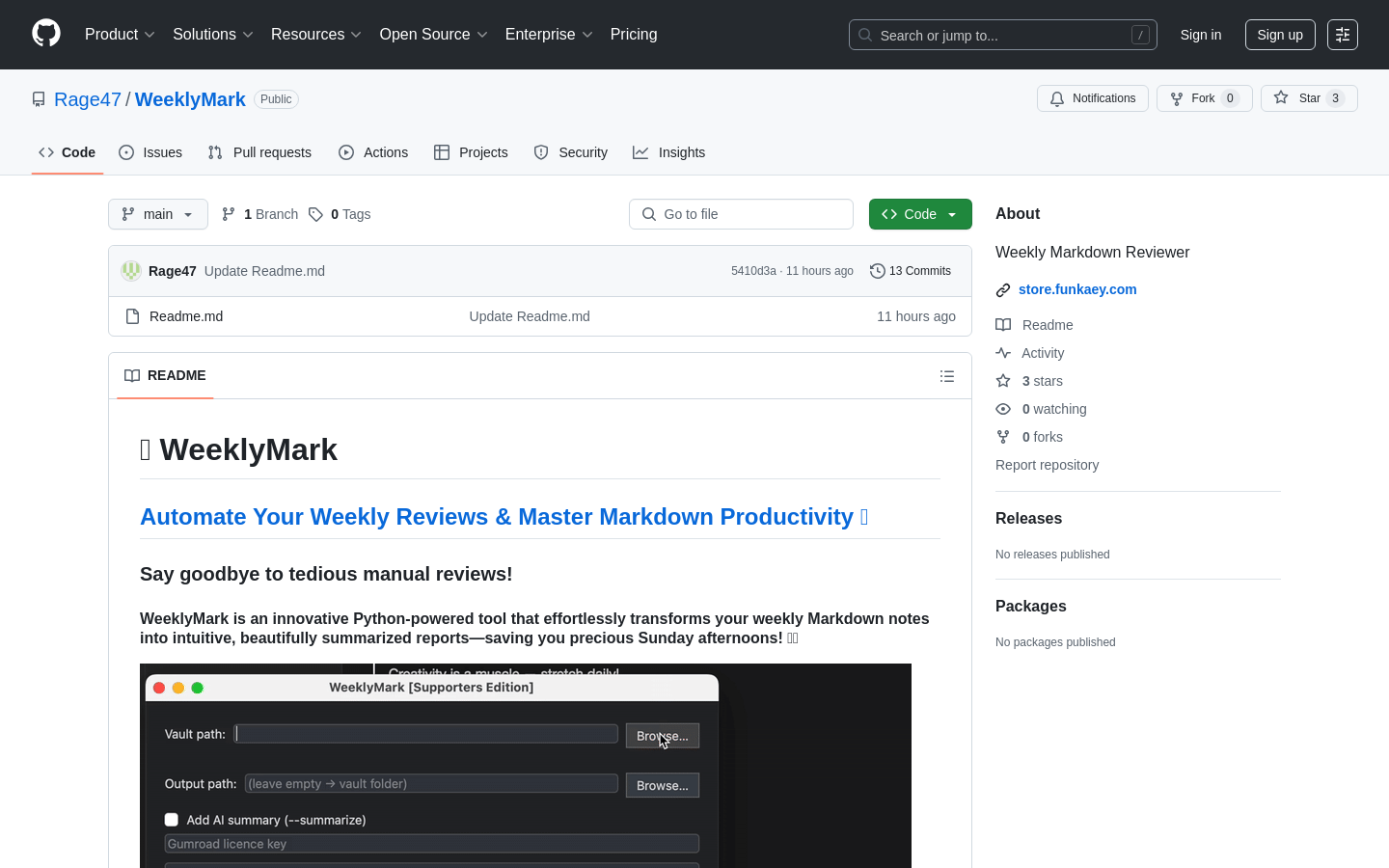Click the book icon beside Readme in About
Viewport: 1389px width, 868px height.
tap(1003, 325)
